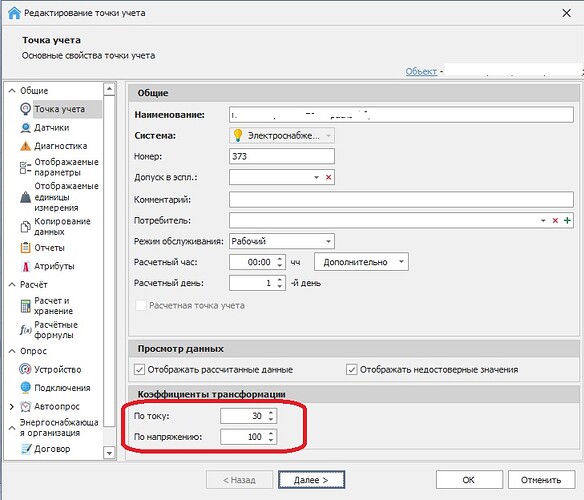
Task: Click the Наименование input field
Action: click(401, 115)
